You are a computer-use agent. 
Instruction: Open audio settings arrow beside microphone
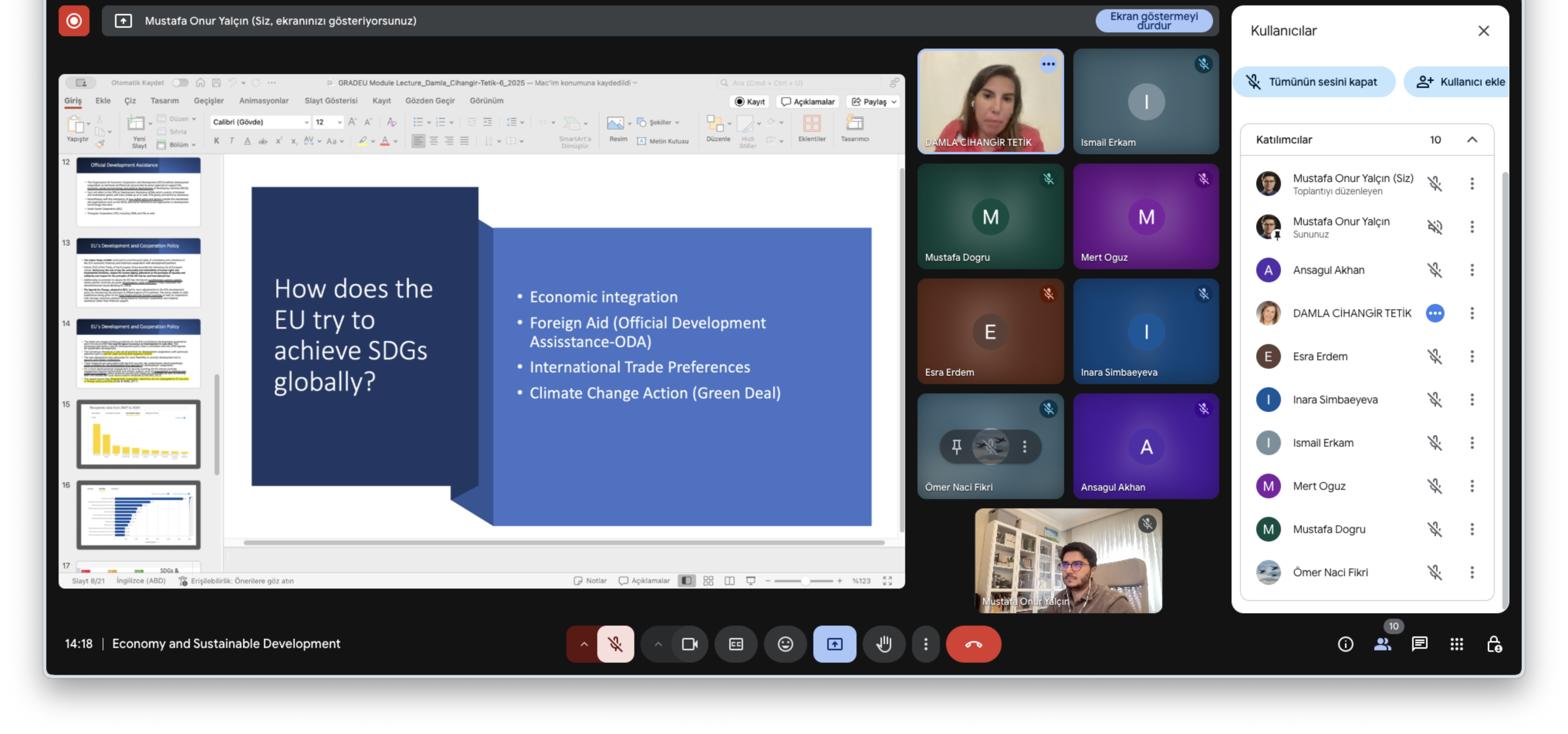click(584, 643)
